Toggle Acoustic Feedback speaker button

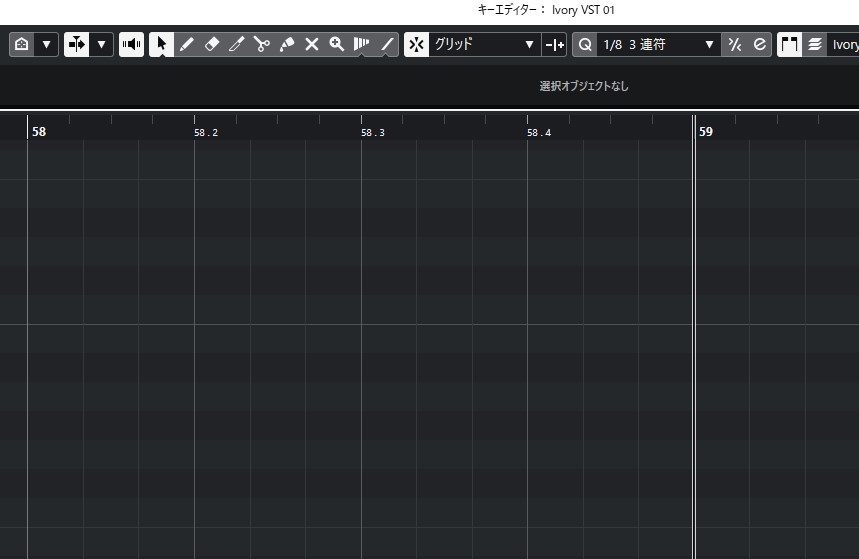click(131, 45)
